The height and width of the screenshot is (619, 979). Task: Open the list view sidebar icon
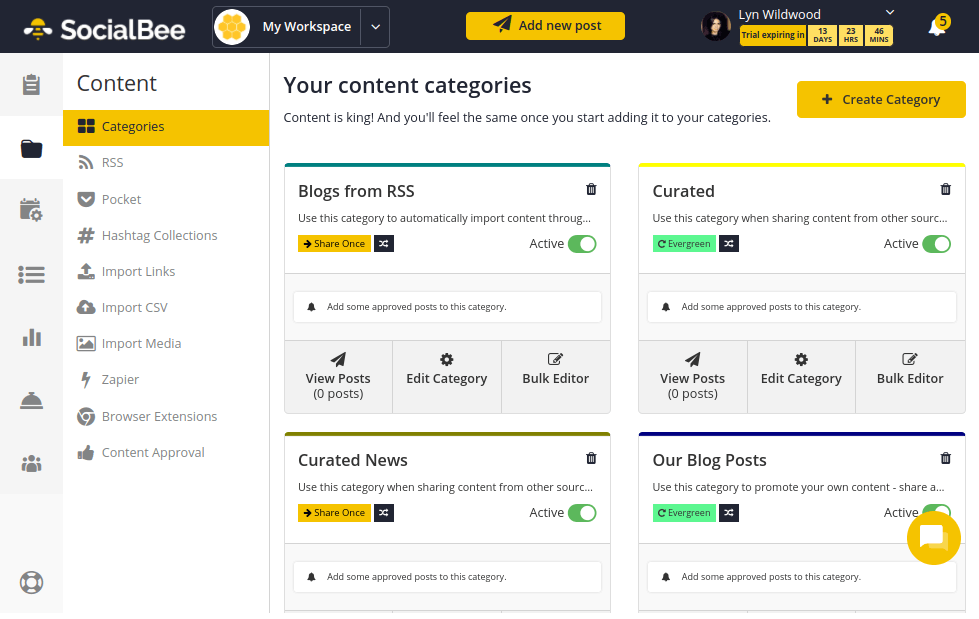tap(31, 274)
